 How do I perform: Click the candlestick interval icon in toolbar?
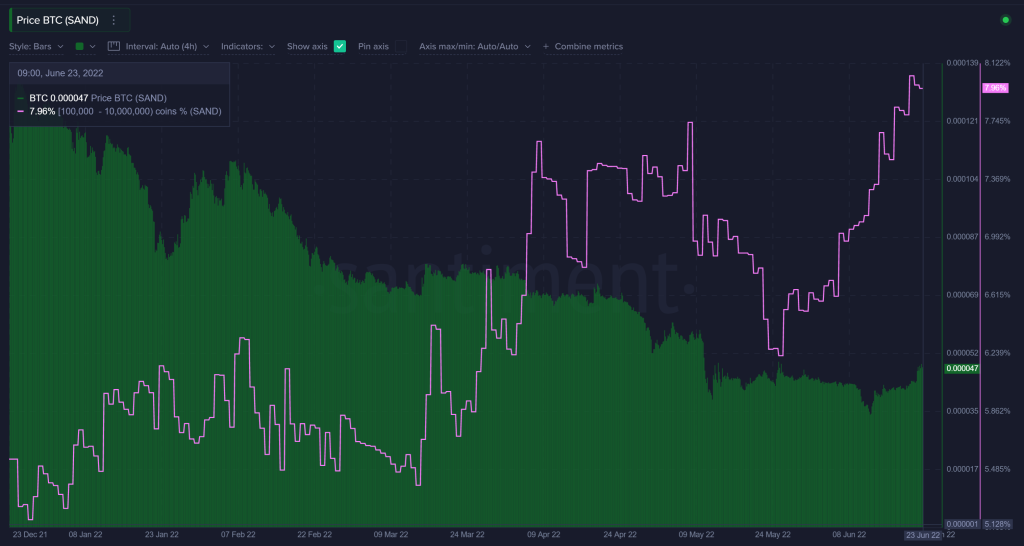coord(113,46)
